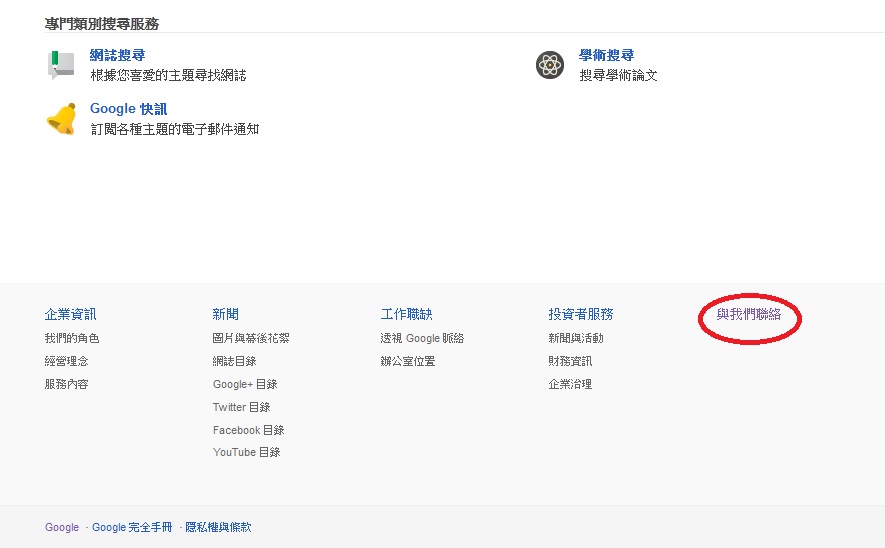Open the 網誌搜尋 link
The height and width of the screenshot is (548, 885).
pos(117,56)
